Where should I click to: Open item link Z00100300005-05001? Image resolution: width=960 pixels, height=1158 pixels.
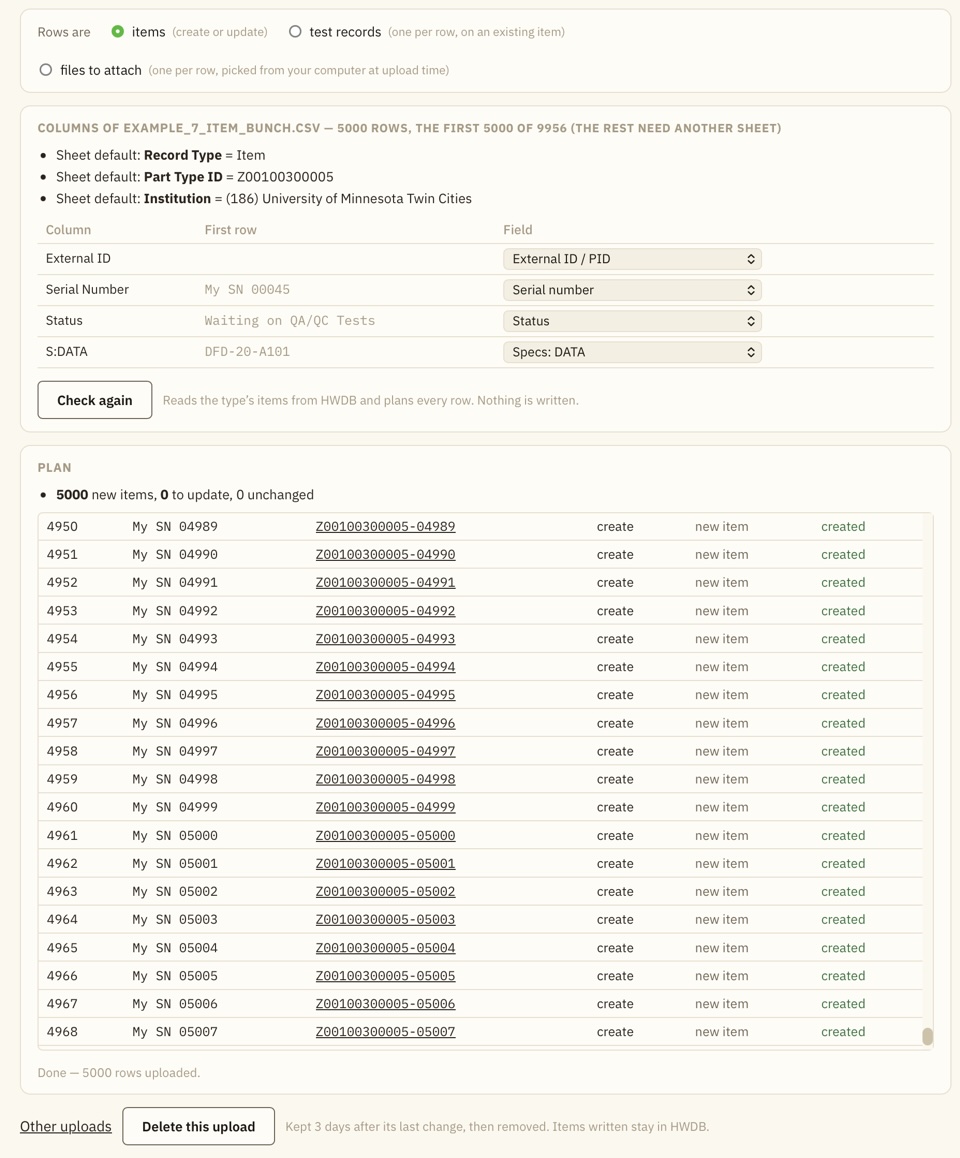tap(385, 863)
